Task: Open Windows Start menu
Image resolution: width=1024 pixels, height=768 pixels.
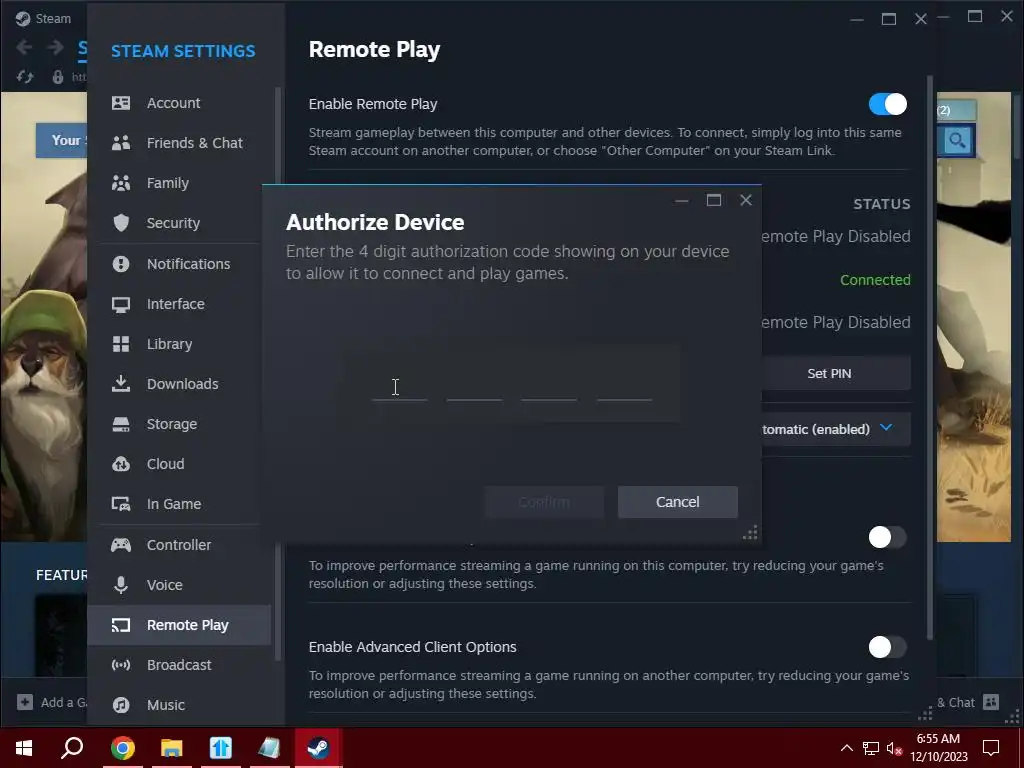Action: (24, 748)
